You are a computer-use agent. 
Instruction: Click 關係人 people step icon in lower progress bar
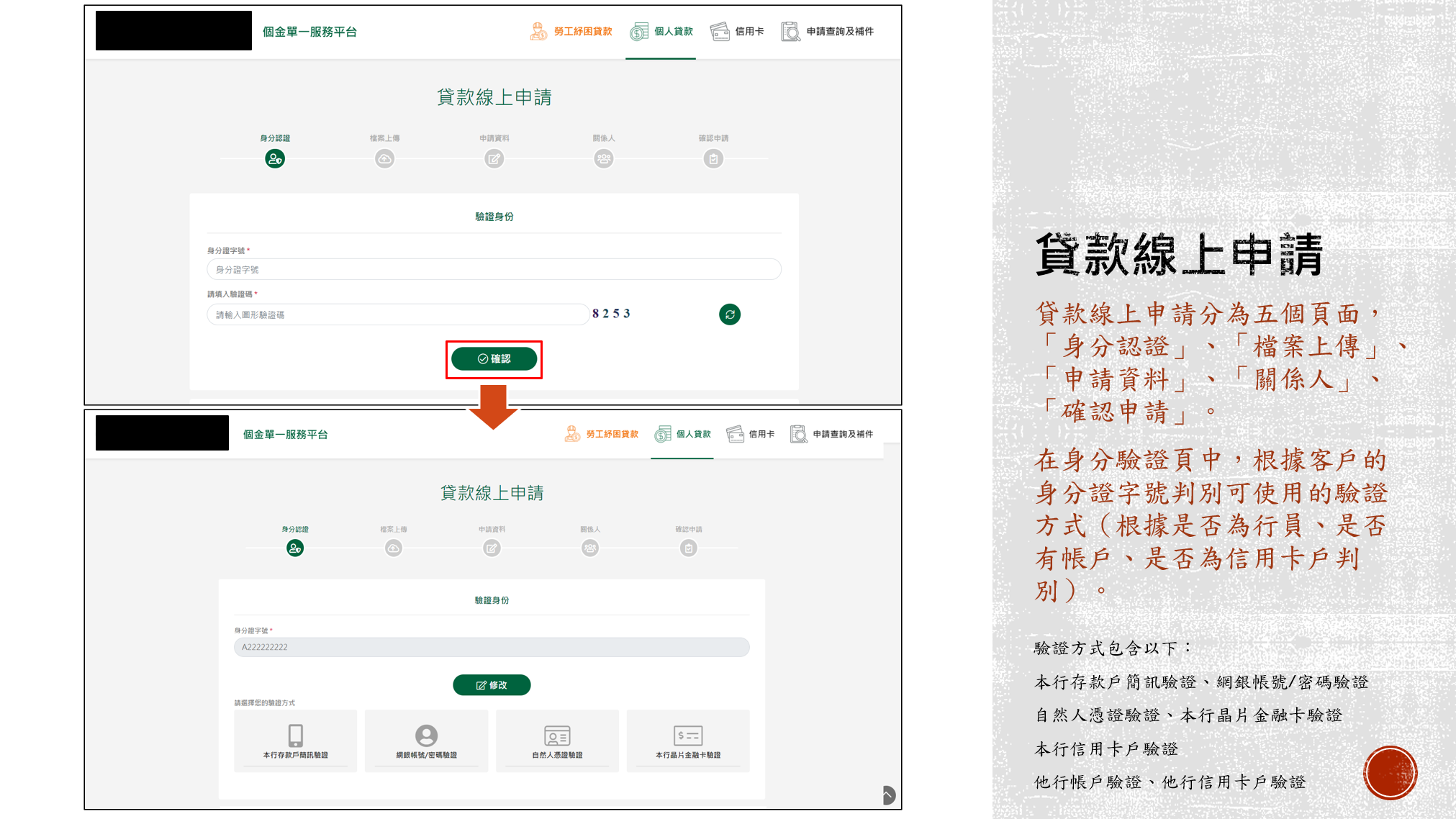590,548
